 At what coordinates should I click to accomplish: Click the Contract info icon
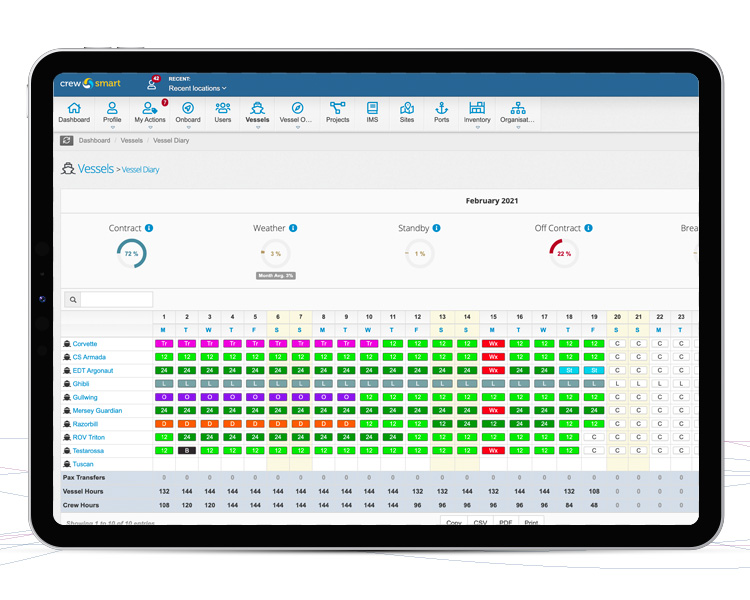[x=149, y=229]
